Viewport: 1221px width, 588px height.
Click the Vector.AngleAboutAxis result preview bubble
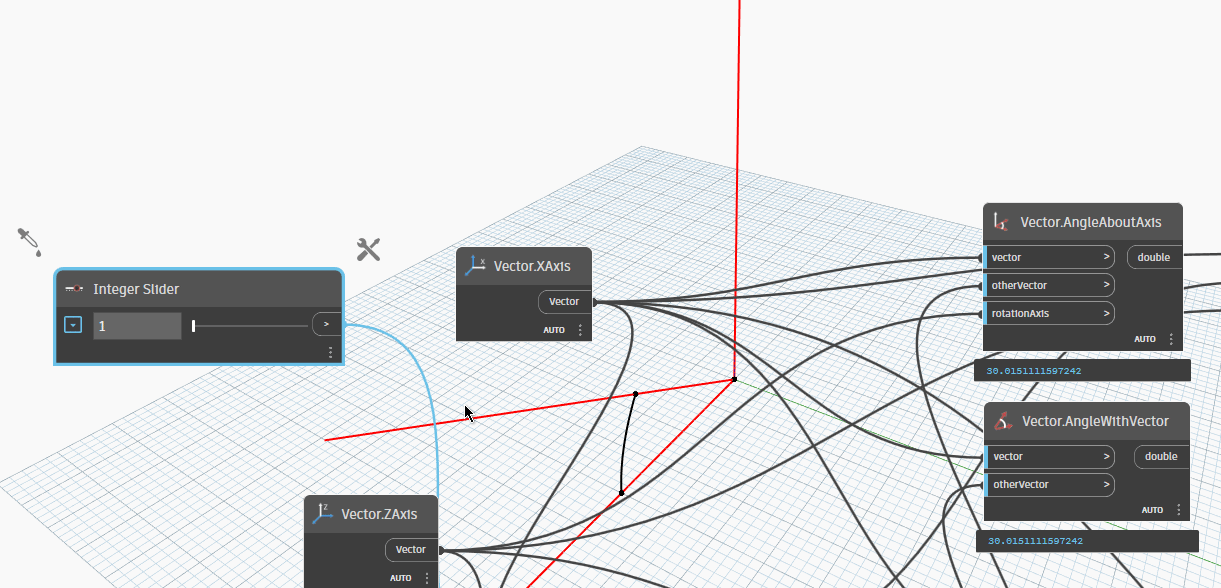pyautogui.click(x=1082, y=371)
